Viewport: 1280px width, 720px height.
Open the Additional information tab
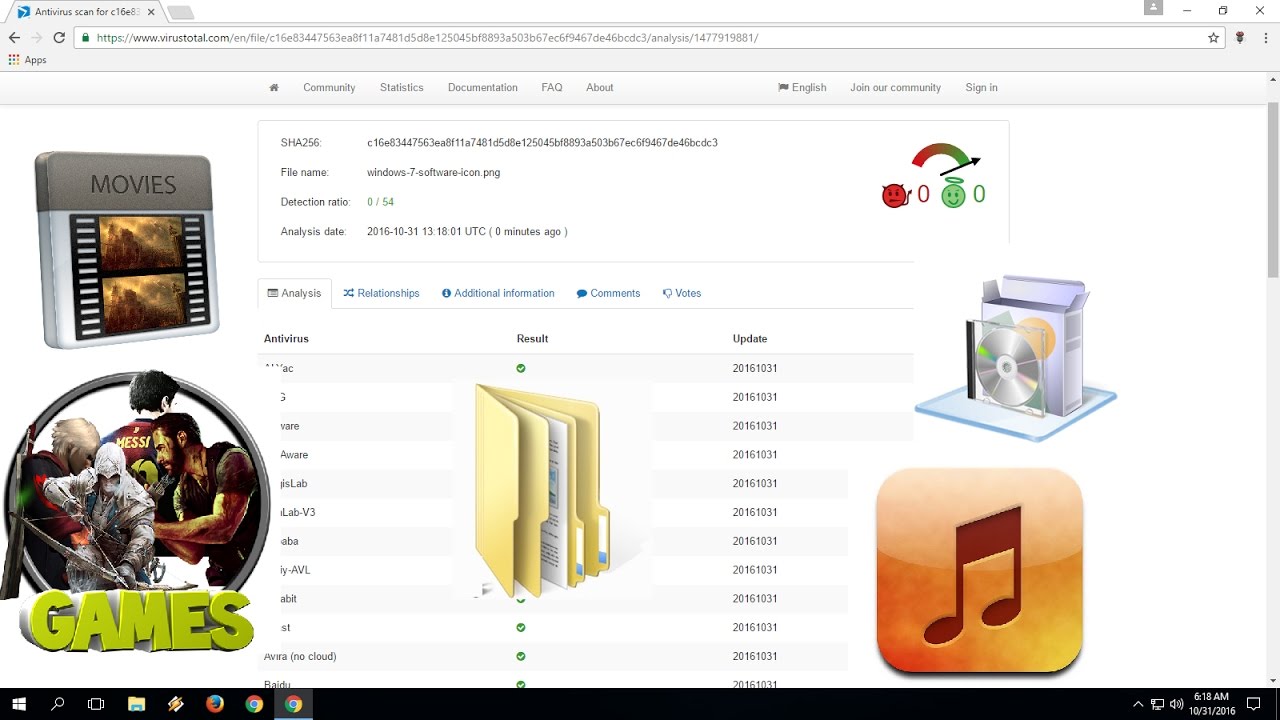(x=498, y=294)
